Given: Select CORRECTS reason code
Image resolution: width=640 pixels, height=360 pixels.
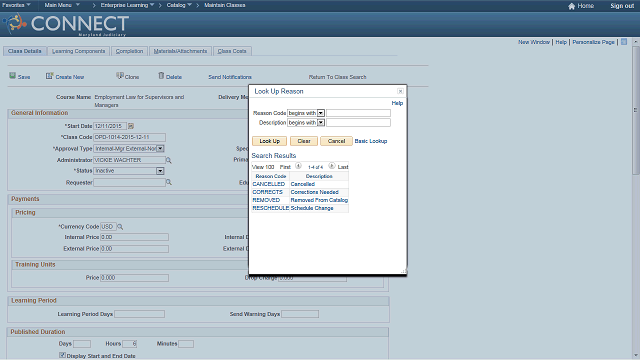Looking at the screenshot, I should pyautogui.click(x=267, y=192).
